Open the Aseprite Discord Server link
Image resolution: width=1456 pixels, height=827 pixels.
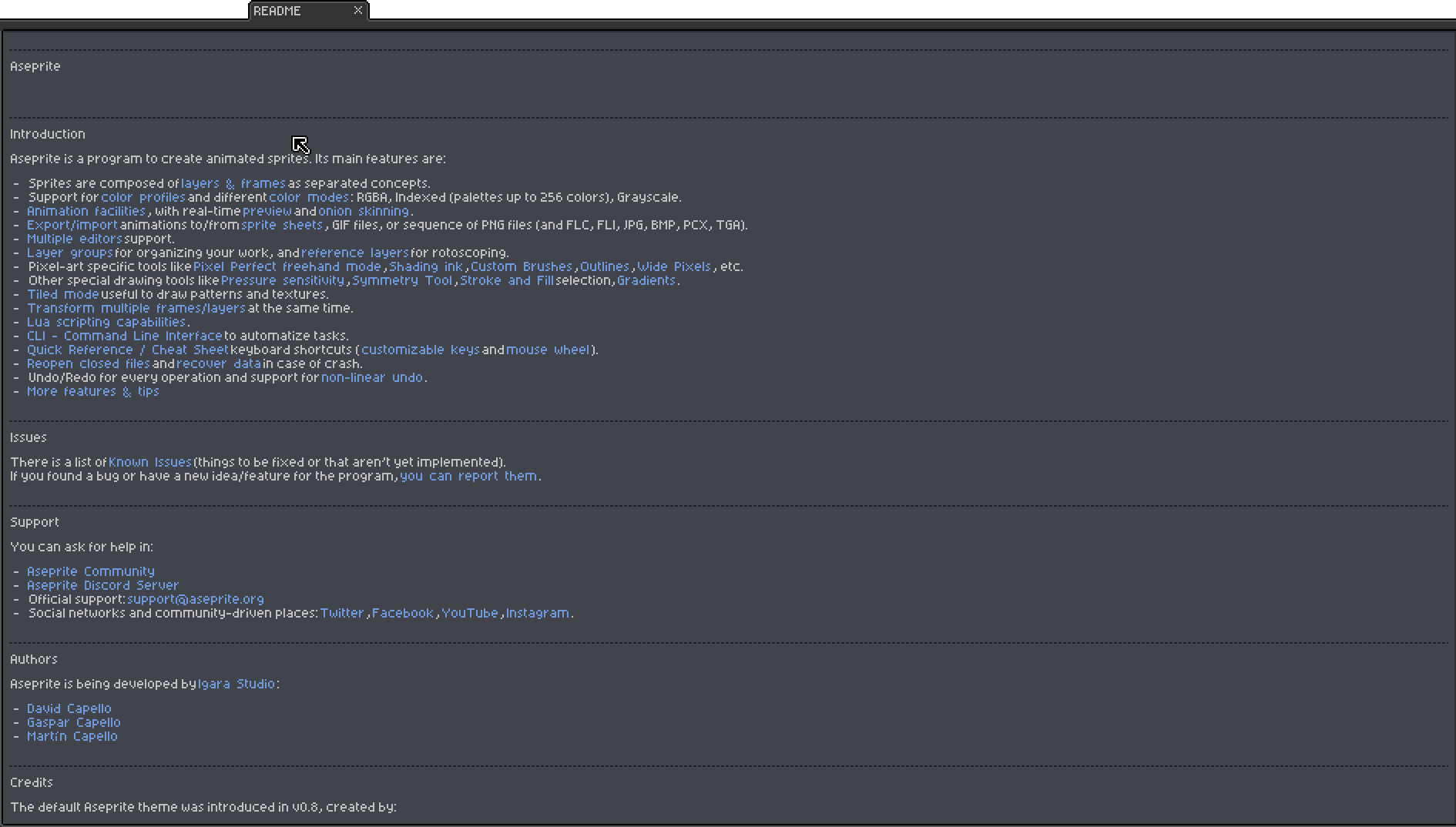click(102, 585)
